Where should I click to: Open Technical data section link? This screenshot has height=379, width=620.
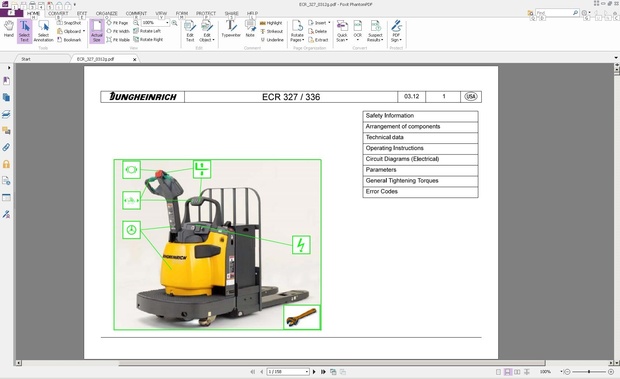tap(420, 138)
